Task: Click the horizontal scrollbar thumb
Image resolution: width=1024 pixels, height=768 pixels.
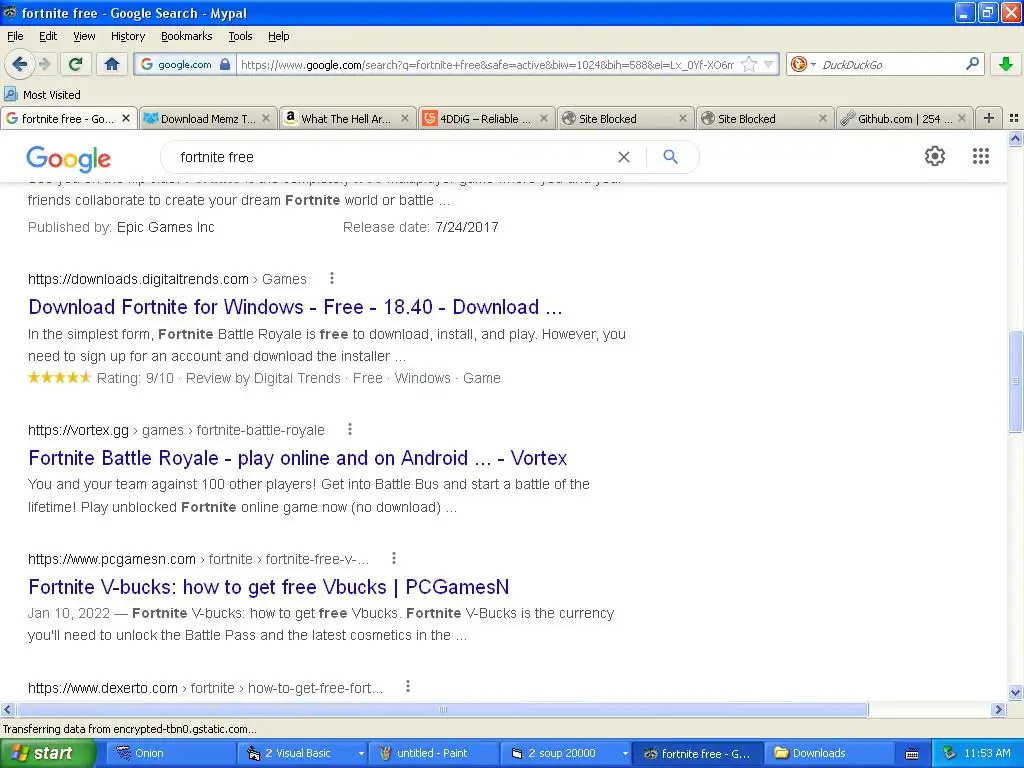Action: 442,709
